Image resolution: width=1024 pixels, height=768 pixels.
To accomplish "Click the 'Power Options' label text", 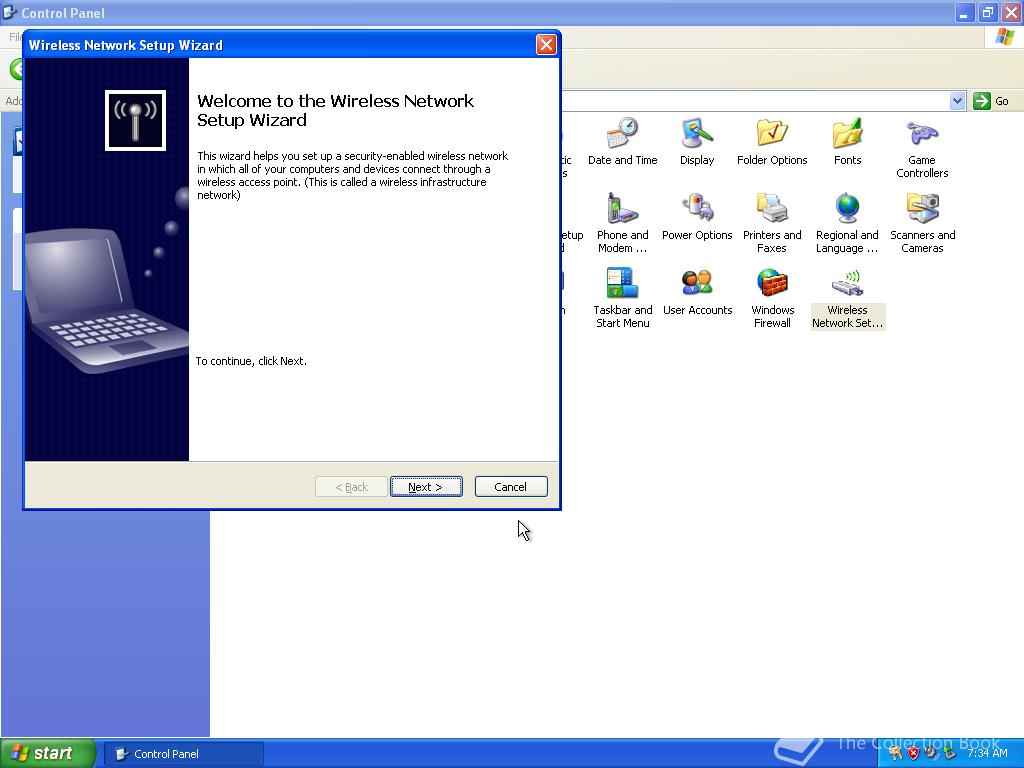I will pos(697,235).
